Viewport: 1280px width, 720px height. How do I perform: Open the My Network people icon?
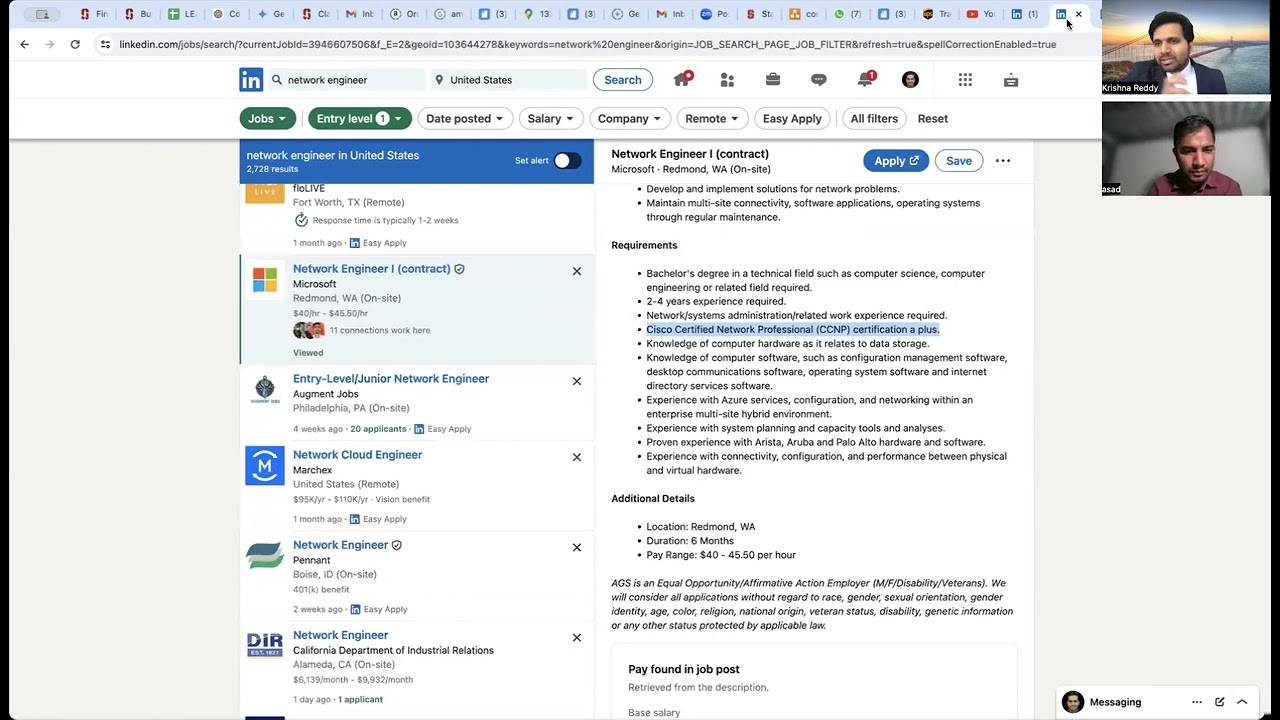(x=727, y=80)
